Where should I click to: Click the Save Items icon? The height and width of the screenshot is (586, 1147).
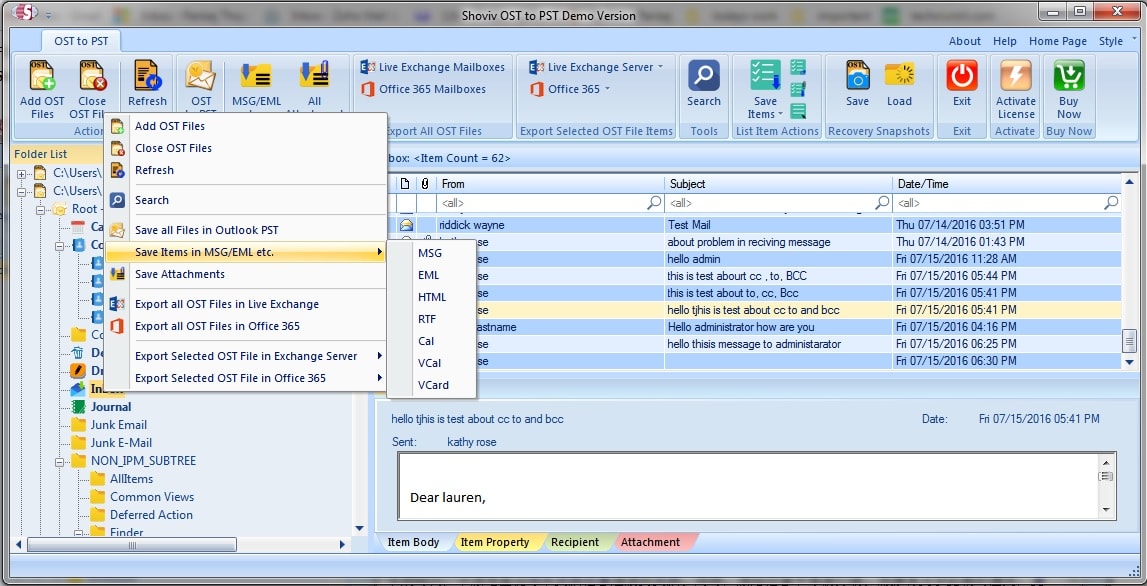[x=765, y=75]
